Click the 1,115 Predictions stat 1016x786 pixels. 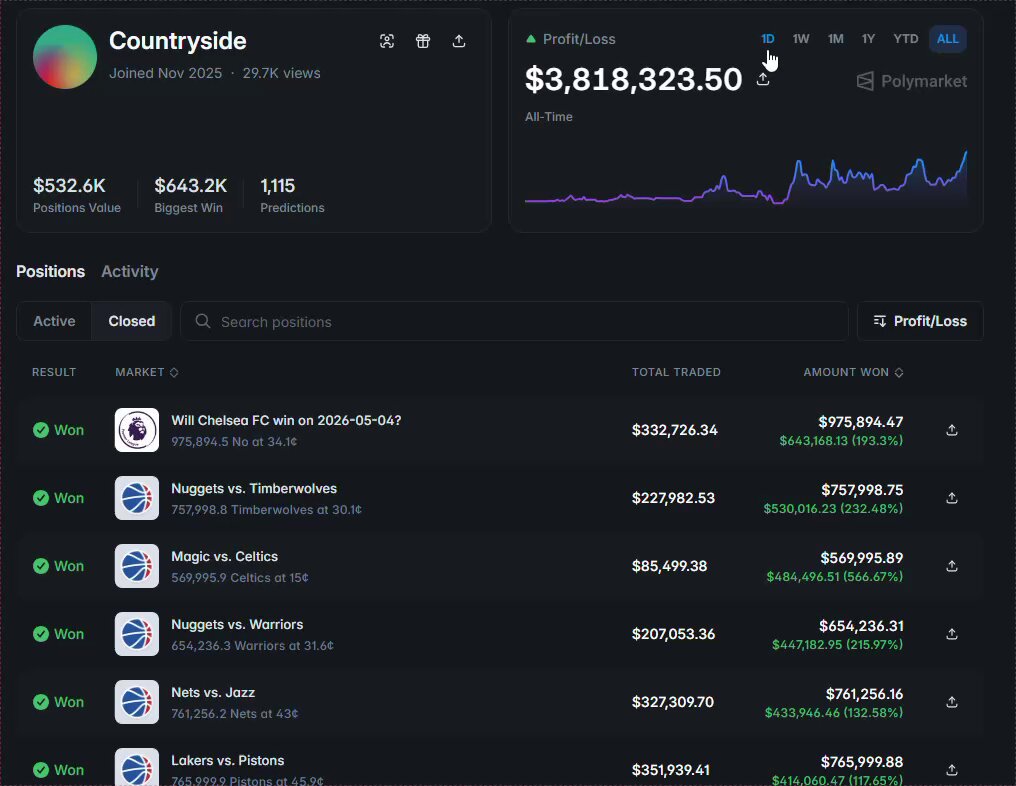[292, 194]
